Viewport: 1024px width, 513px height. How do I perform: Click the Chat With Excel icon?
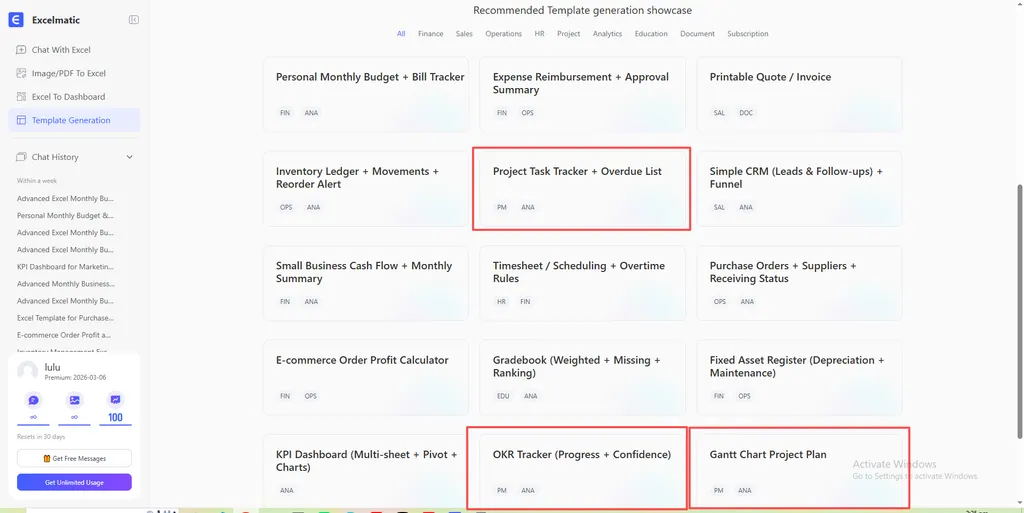point(22,50)
